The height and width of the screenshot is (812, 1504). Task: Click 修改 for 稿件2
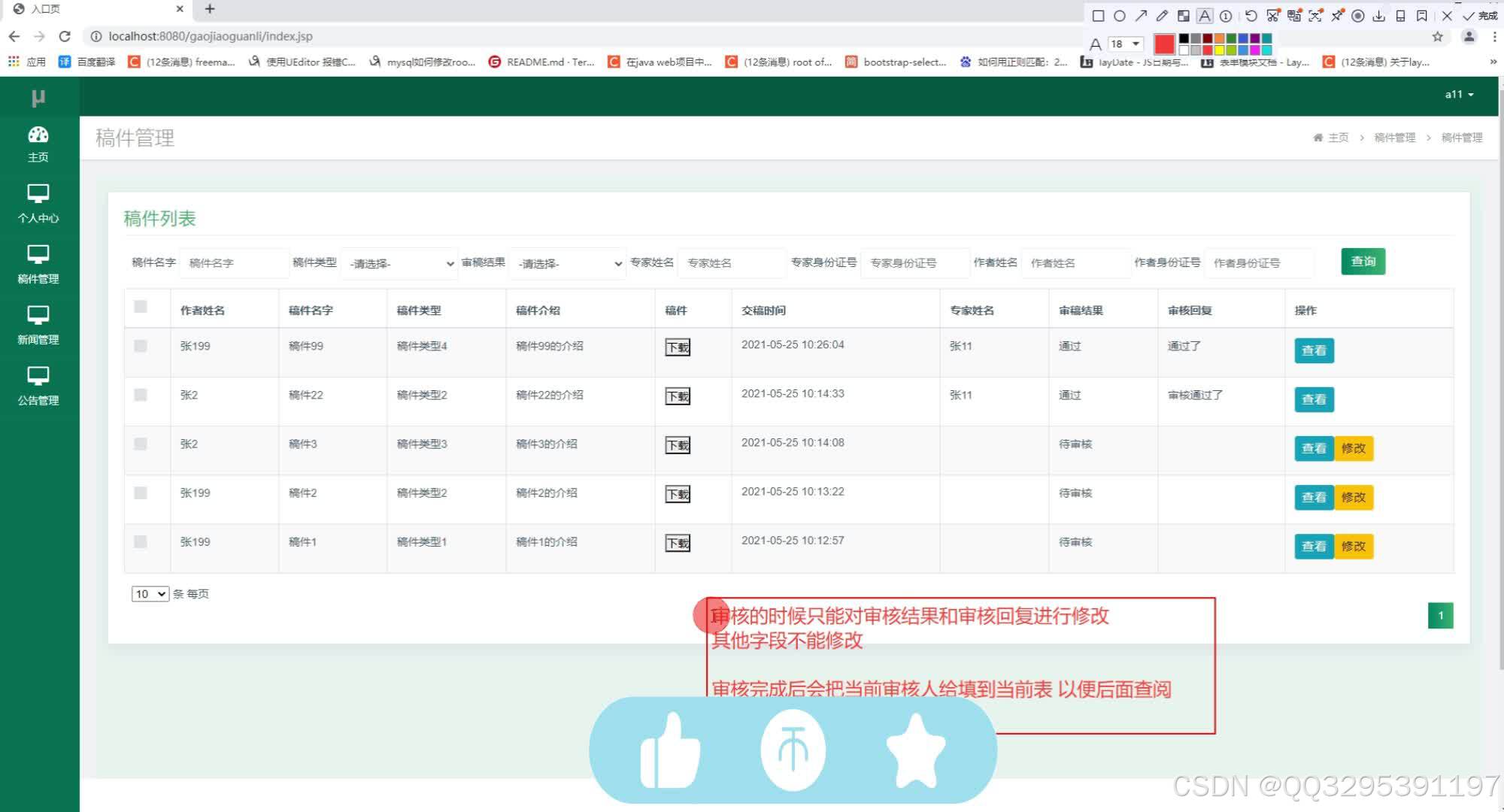pos(1354,497)
